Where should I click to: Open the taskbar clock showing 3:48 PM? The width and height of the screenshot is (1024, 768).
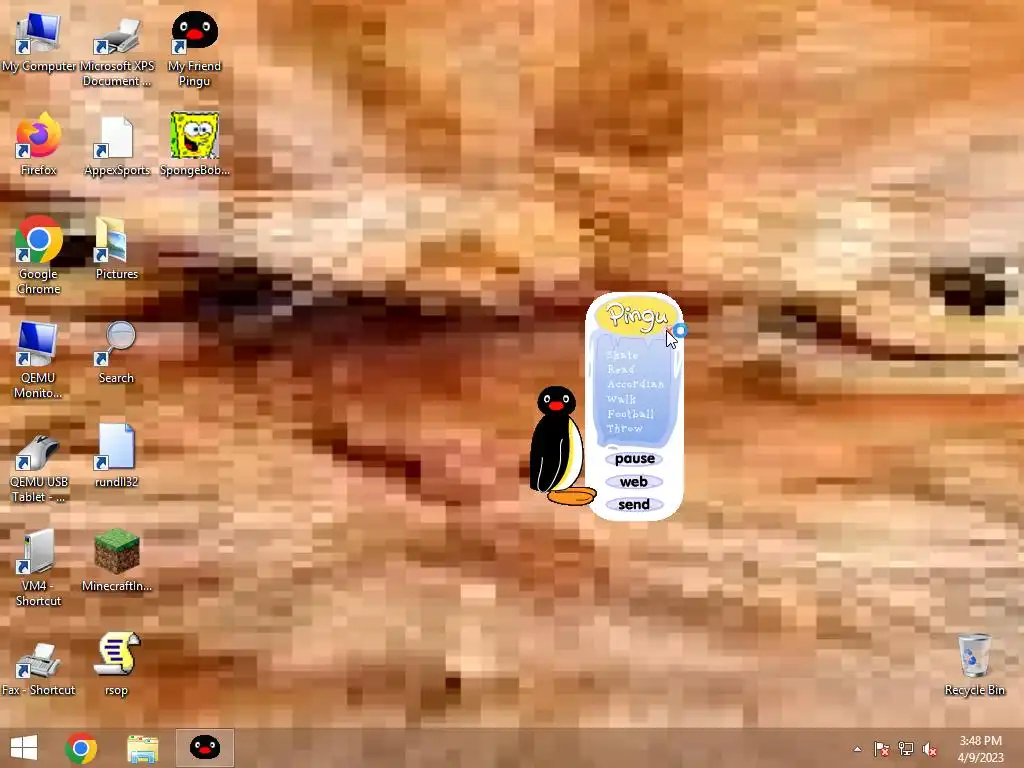pyautogui.click(x=980, y=749)
